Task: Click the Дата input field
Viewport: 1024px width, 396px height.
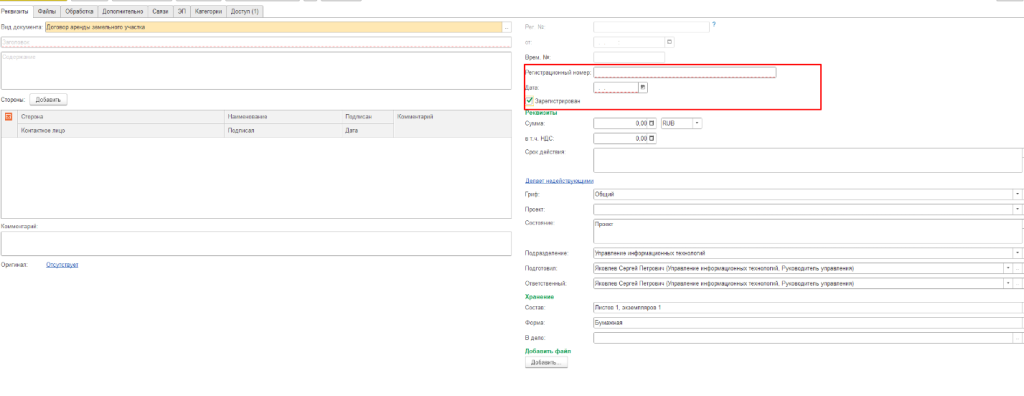Action: pos(616,87)
